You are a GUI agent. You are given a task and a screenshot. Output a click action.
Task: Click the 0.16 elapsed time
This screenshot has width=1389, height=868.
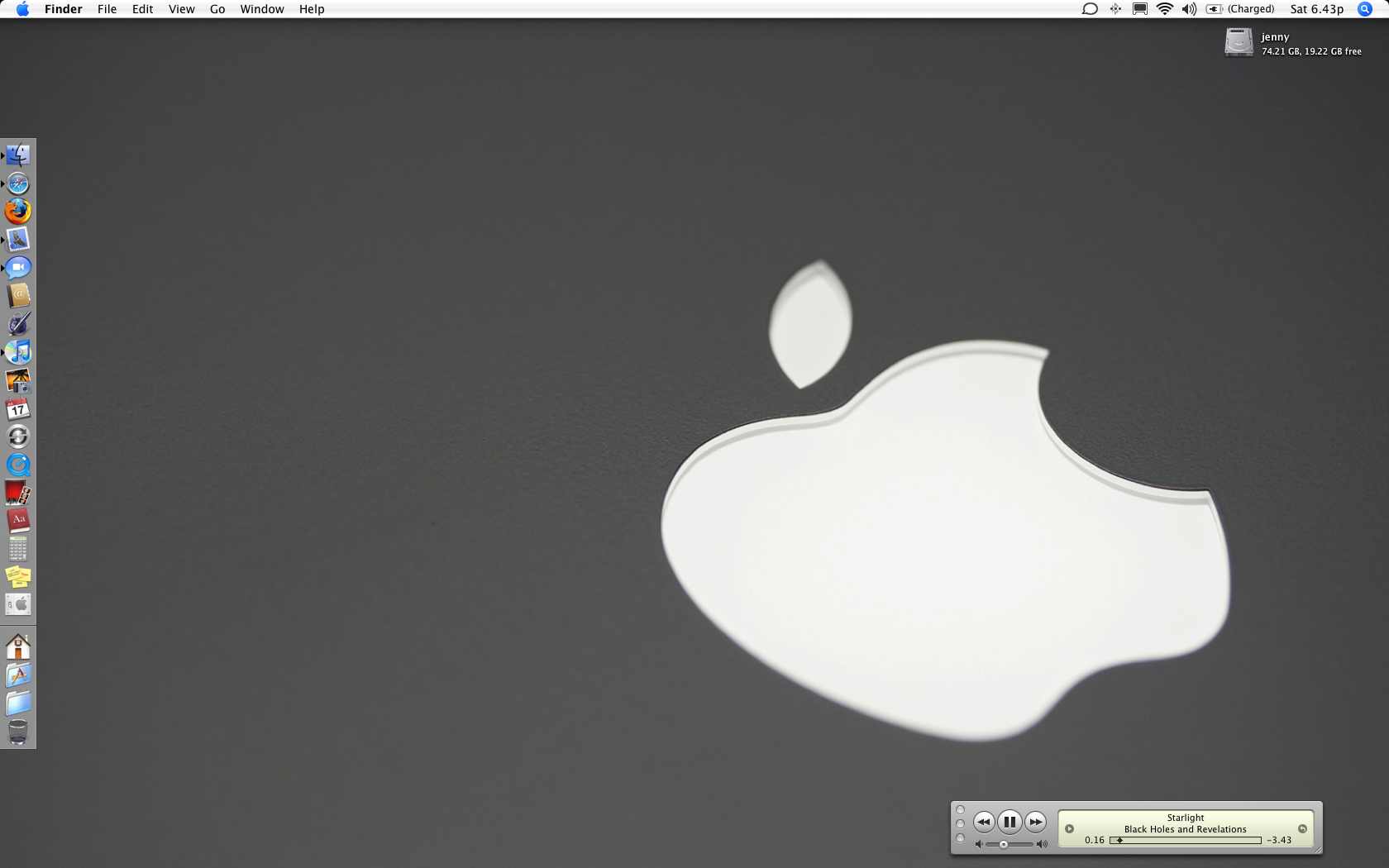coord(1094,840)
